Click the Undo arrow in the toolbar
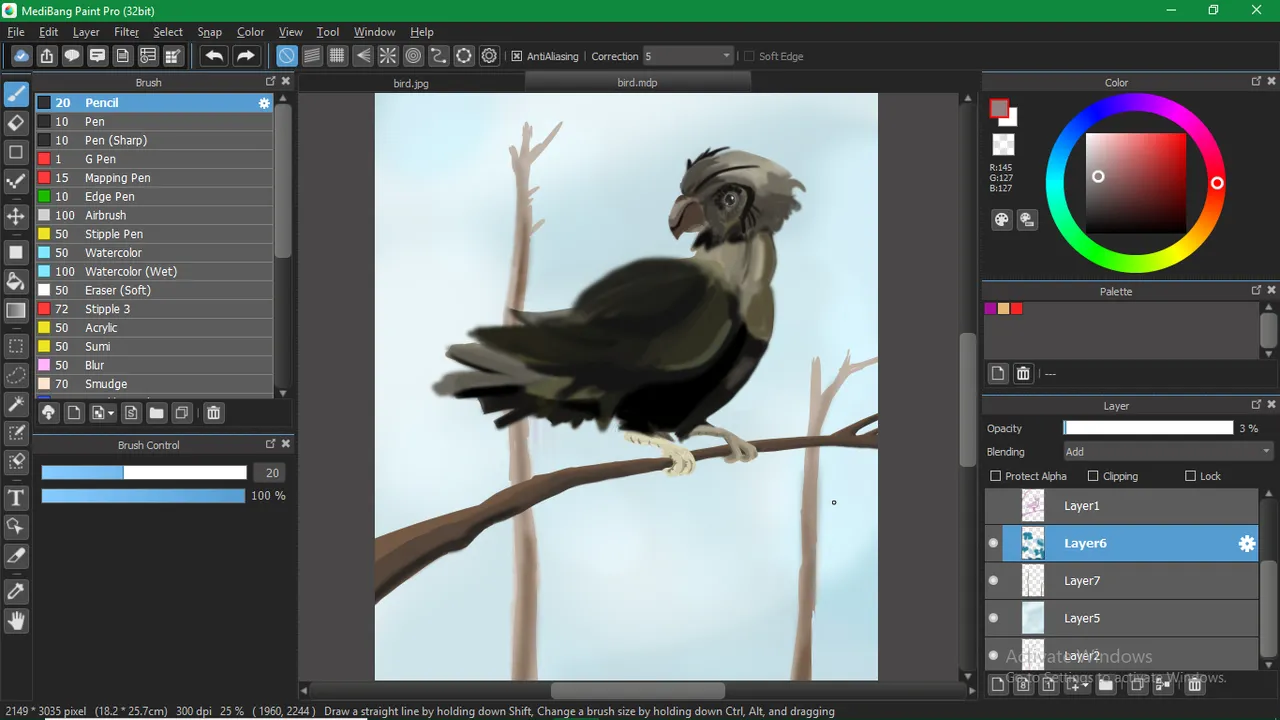 point(214,56)
